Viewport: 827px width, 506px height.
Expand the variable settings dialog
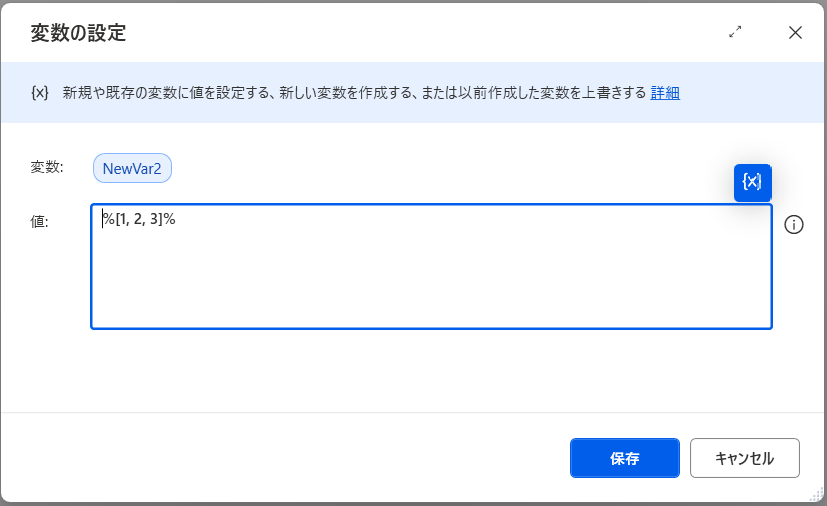click(x=736, y=32)
